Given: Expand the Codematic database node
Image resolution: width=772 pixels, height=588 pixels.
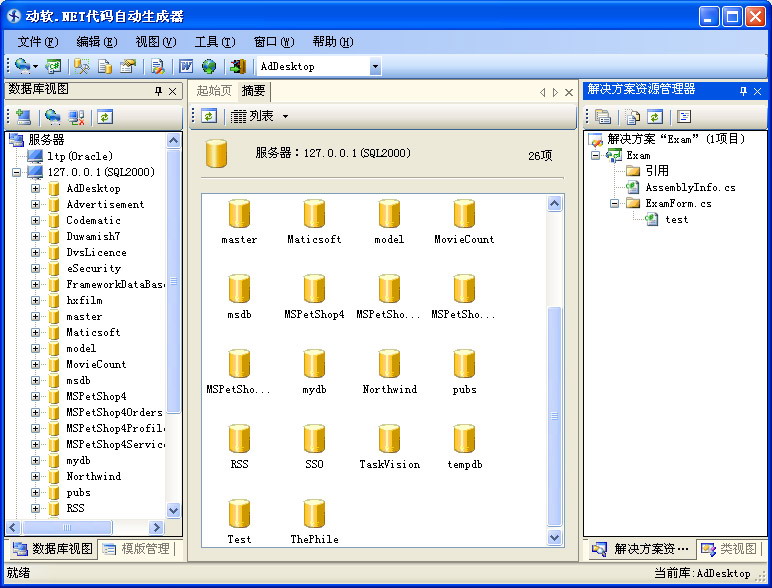Looking at the screenshot, I should point(35,221).
